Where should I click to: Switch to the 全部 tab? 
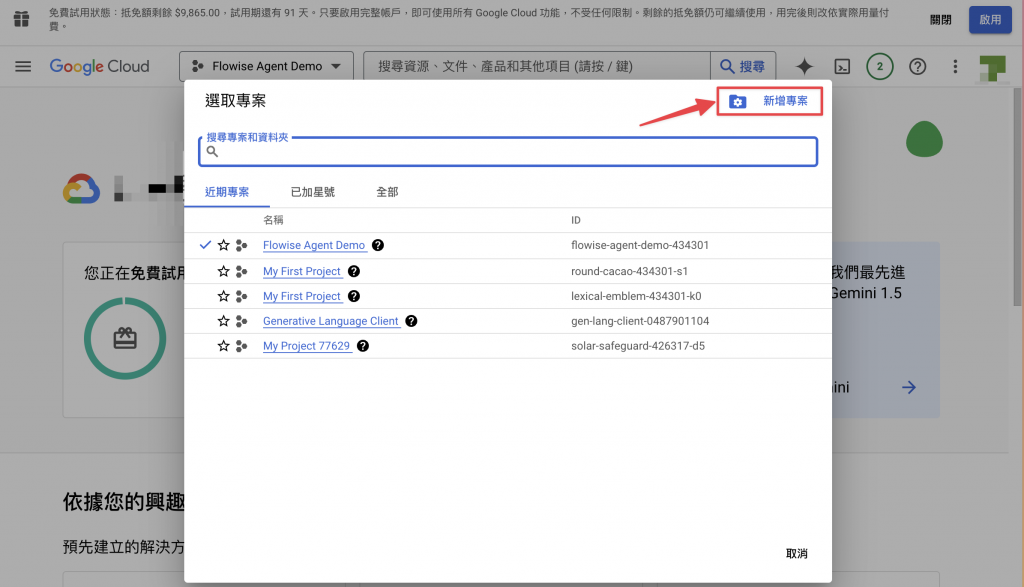point(387,192)
